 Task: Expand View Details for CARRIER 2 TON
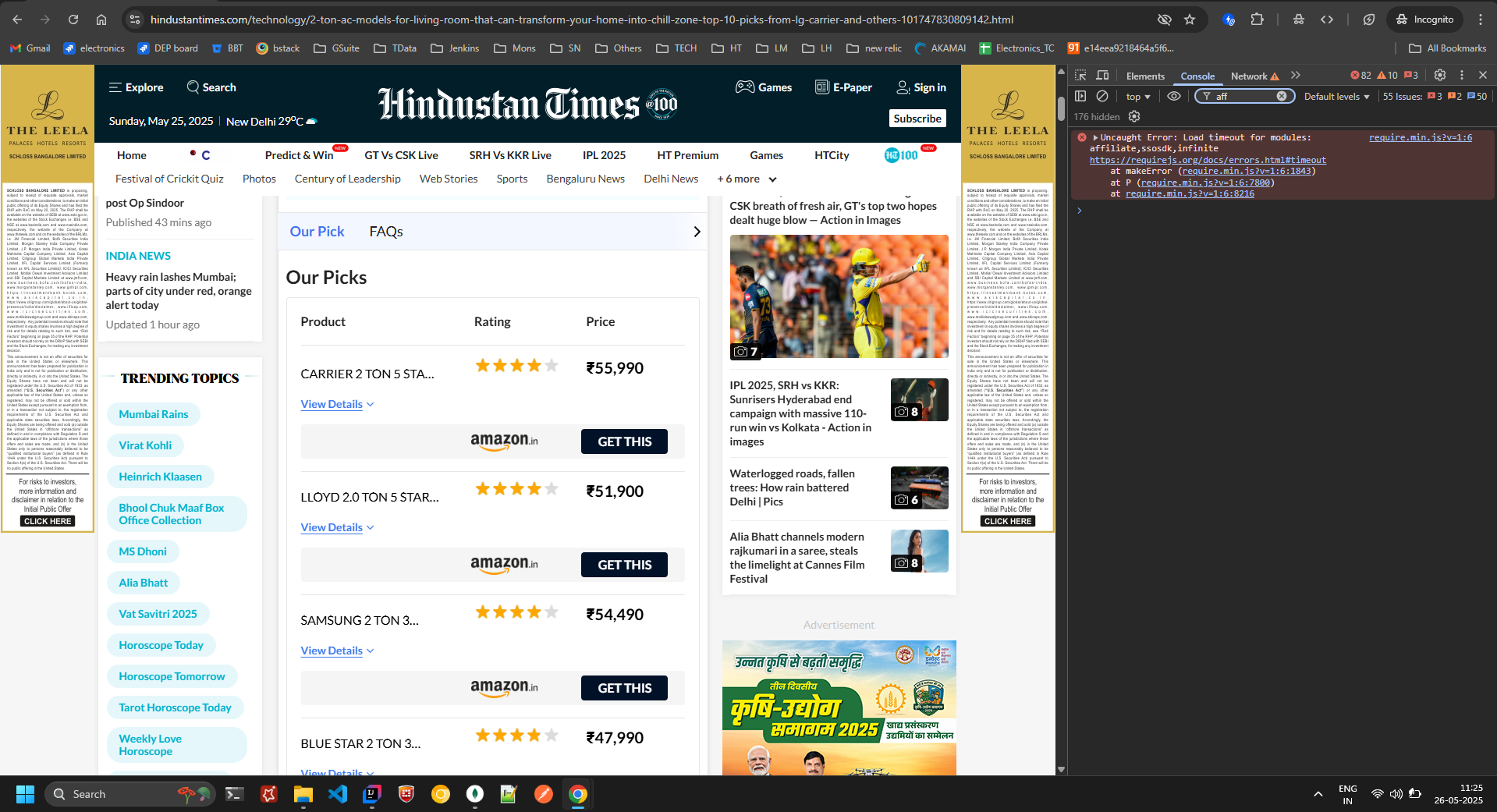tap(337, 404)
